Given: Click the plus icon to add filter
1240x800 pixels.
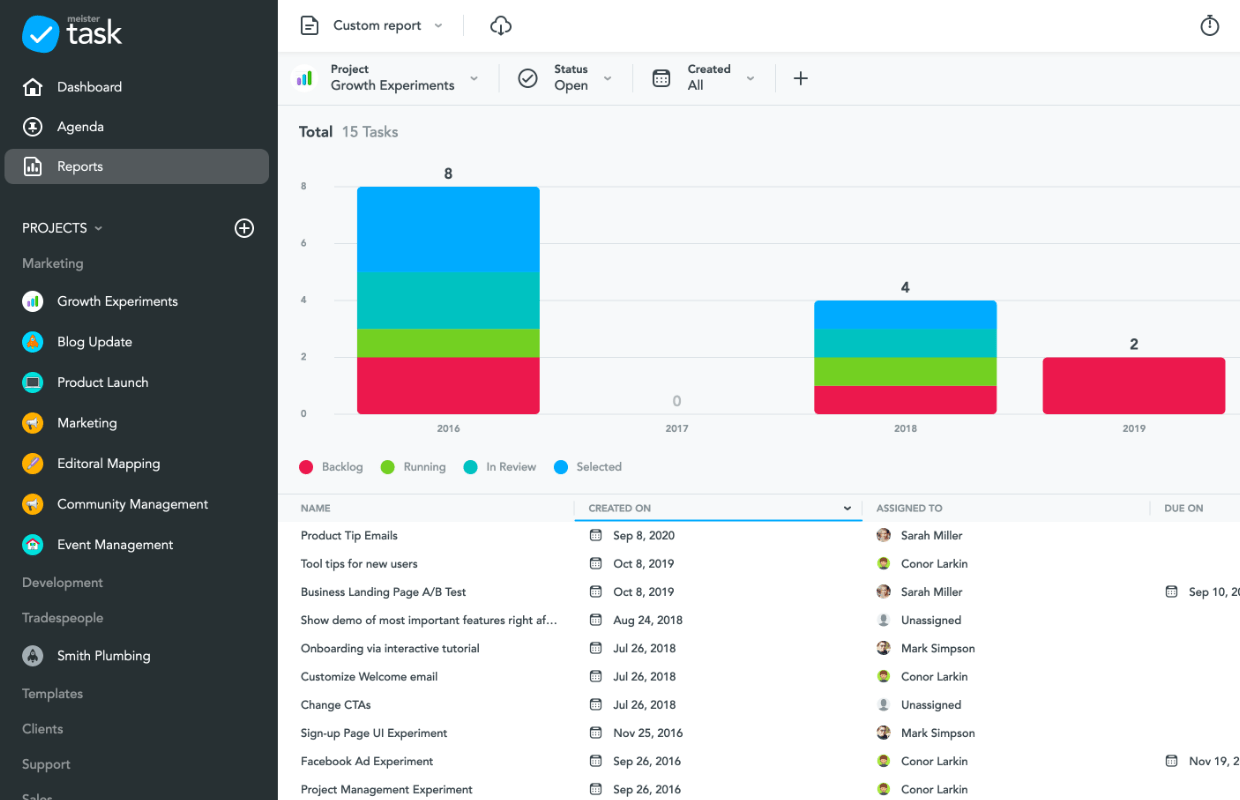Looking at the screenshot, I should (x=800, y=78).
